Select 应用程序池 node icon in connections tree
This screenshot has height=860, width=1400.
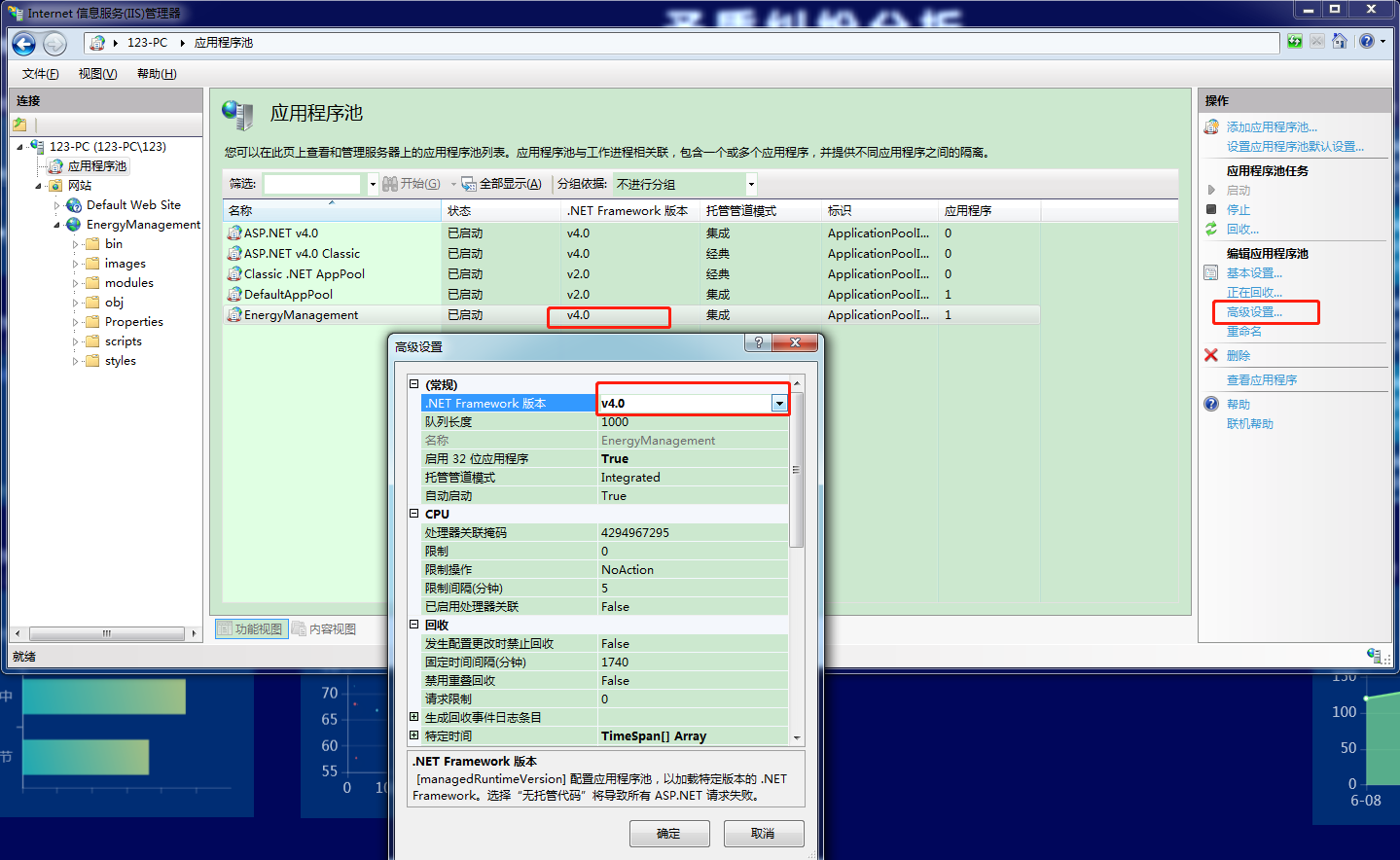[56, 166]
